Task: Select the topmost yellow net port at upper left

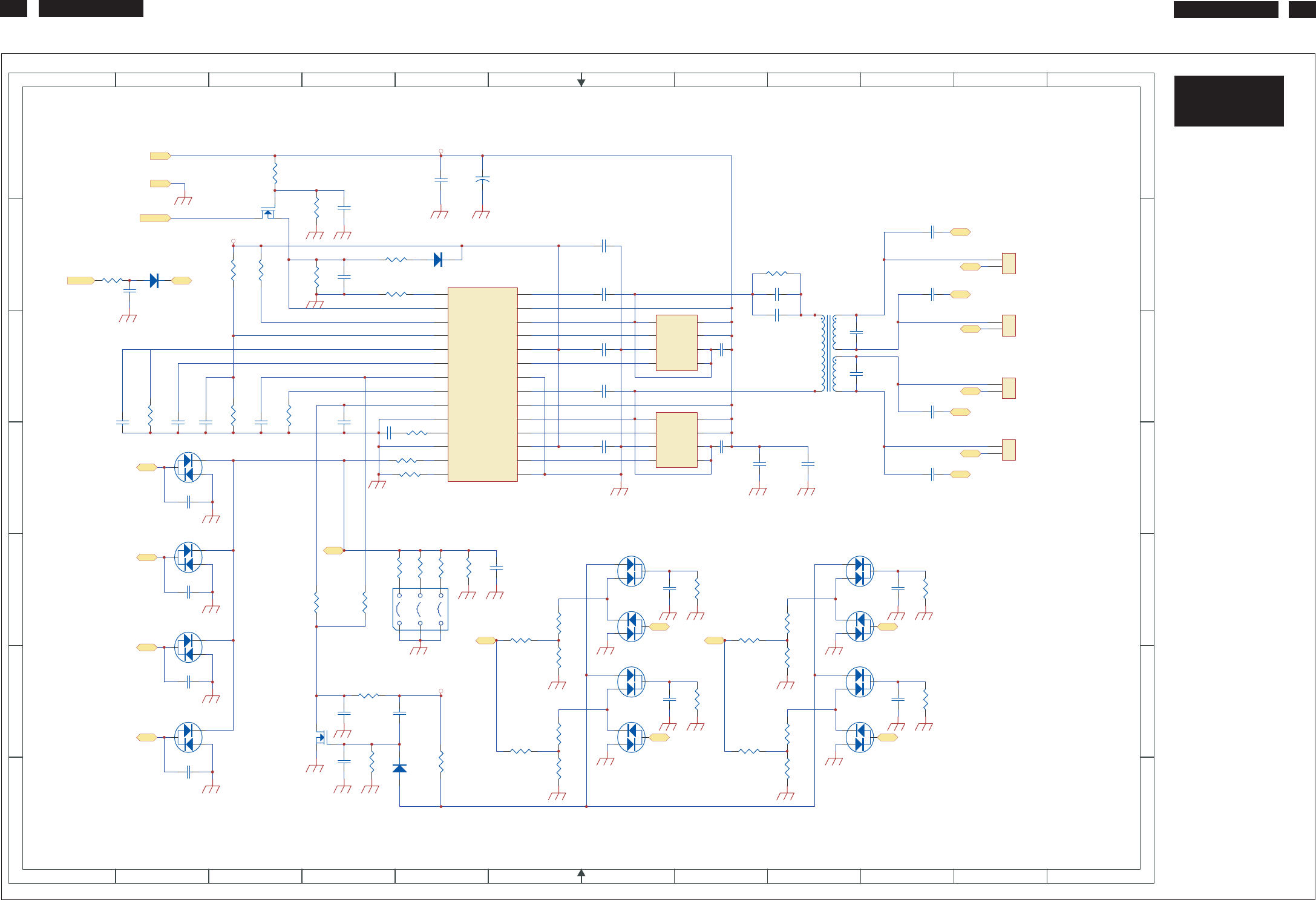Action: [160, 156]
